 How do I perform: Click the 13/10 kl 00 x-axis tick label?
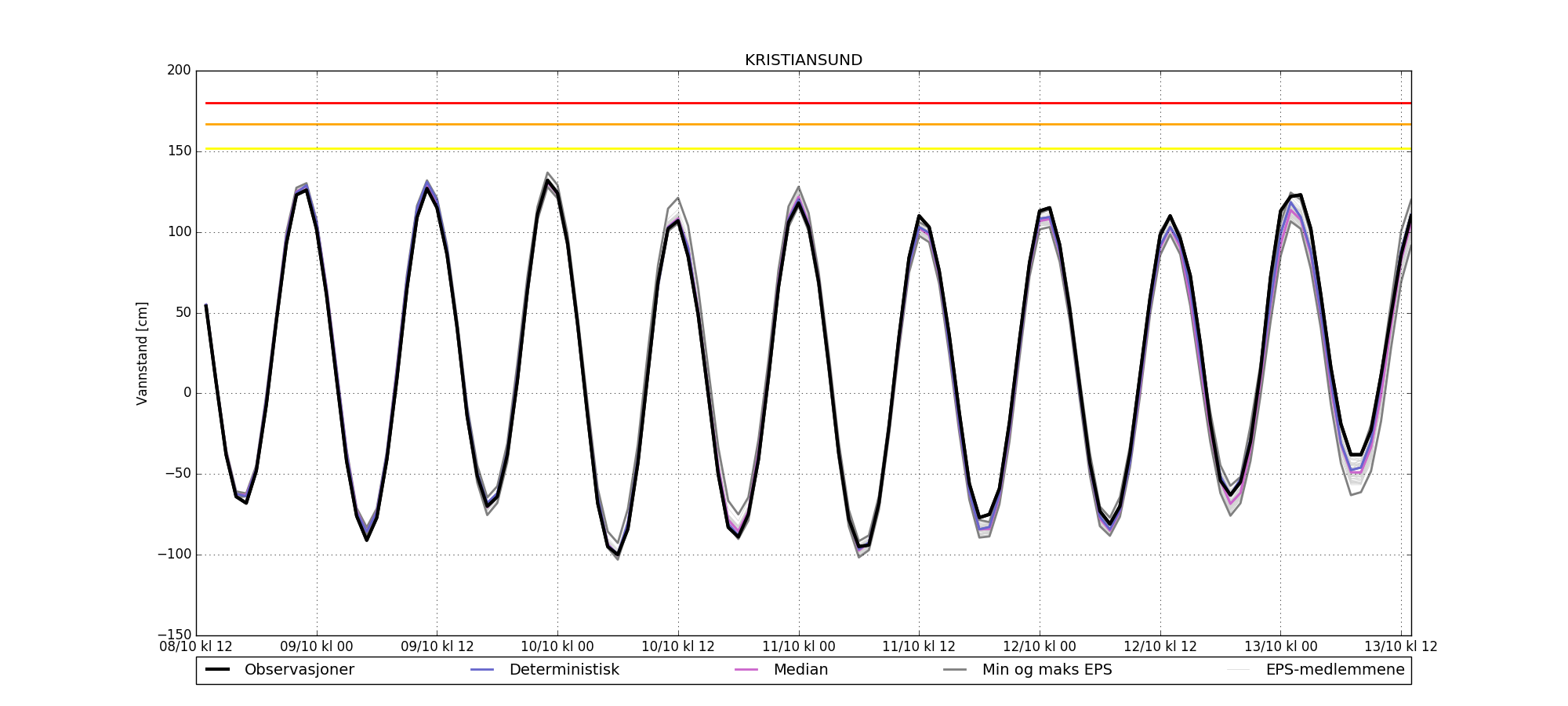click(1280, 647)
